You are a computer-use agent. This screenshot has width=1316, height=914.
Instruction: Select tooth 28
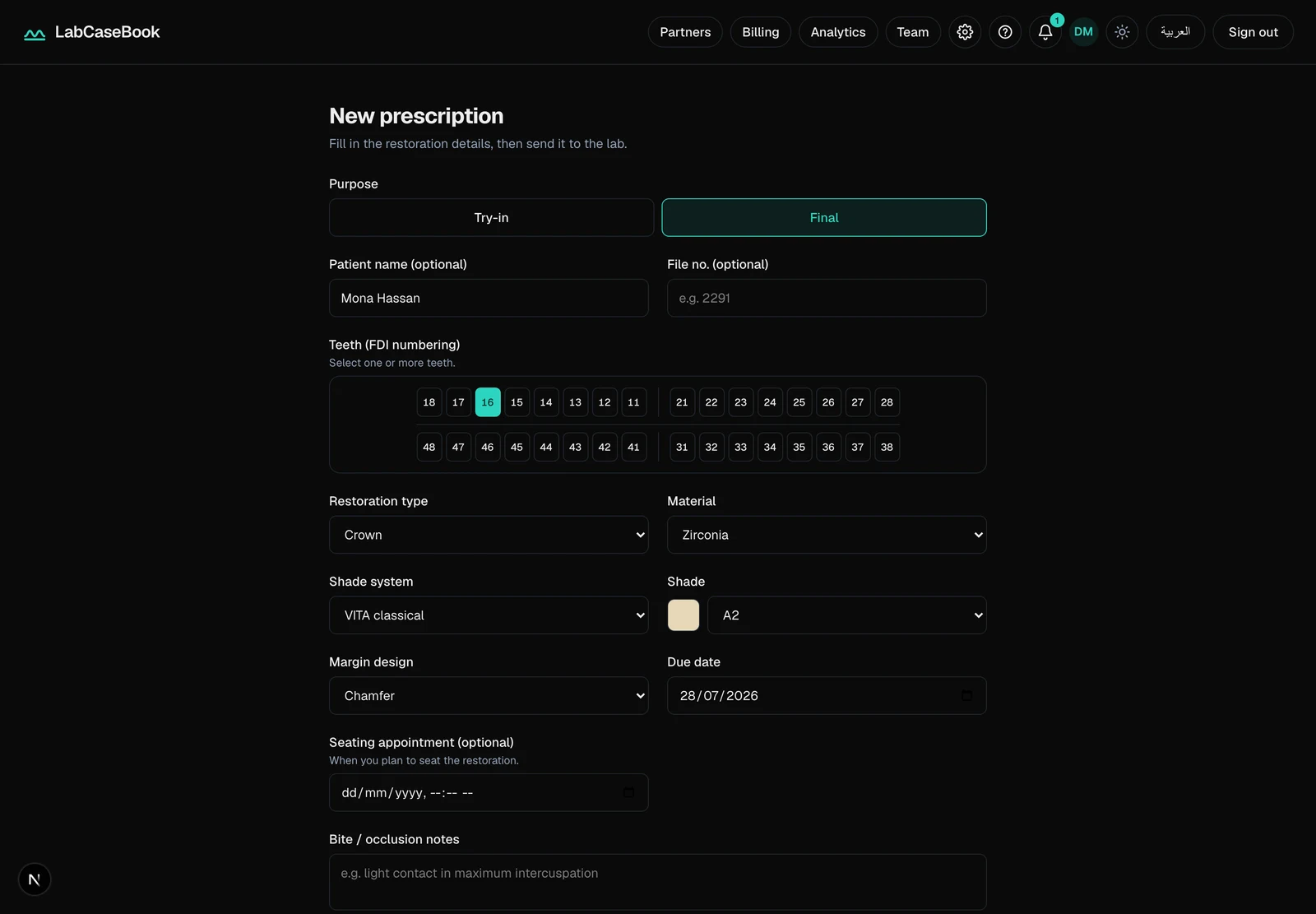887,402
